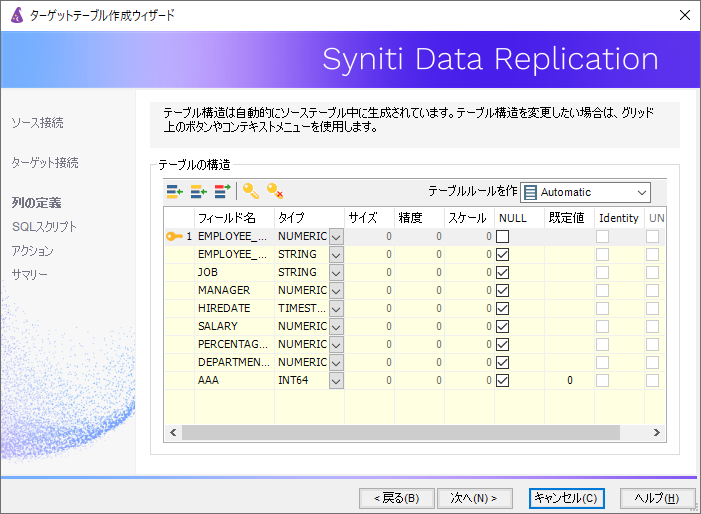Open type dropdown for EMPLOYEE_ STRING row
This screenshot has height=514, width=701.
point(336,255)
